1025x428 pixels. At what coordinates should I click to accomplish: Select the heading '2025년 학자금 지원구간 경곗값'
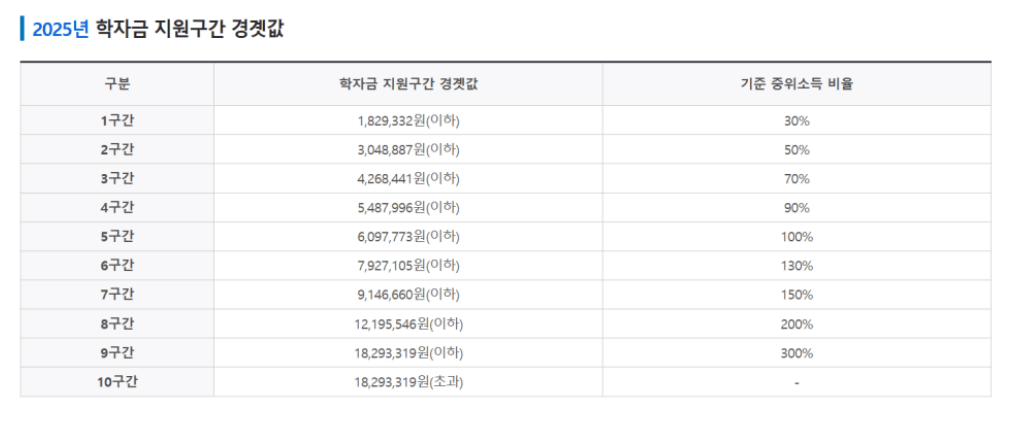[x=158, y=29]
